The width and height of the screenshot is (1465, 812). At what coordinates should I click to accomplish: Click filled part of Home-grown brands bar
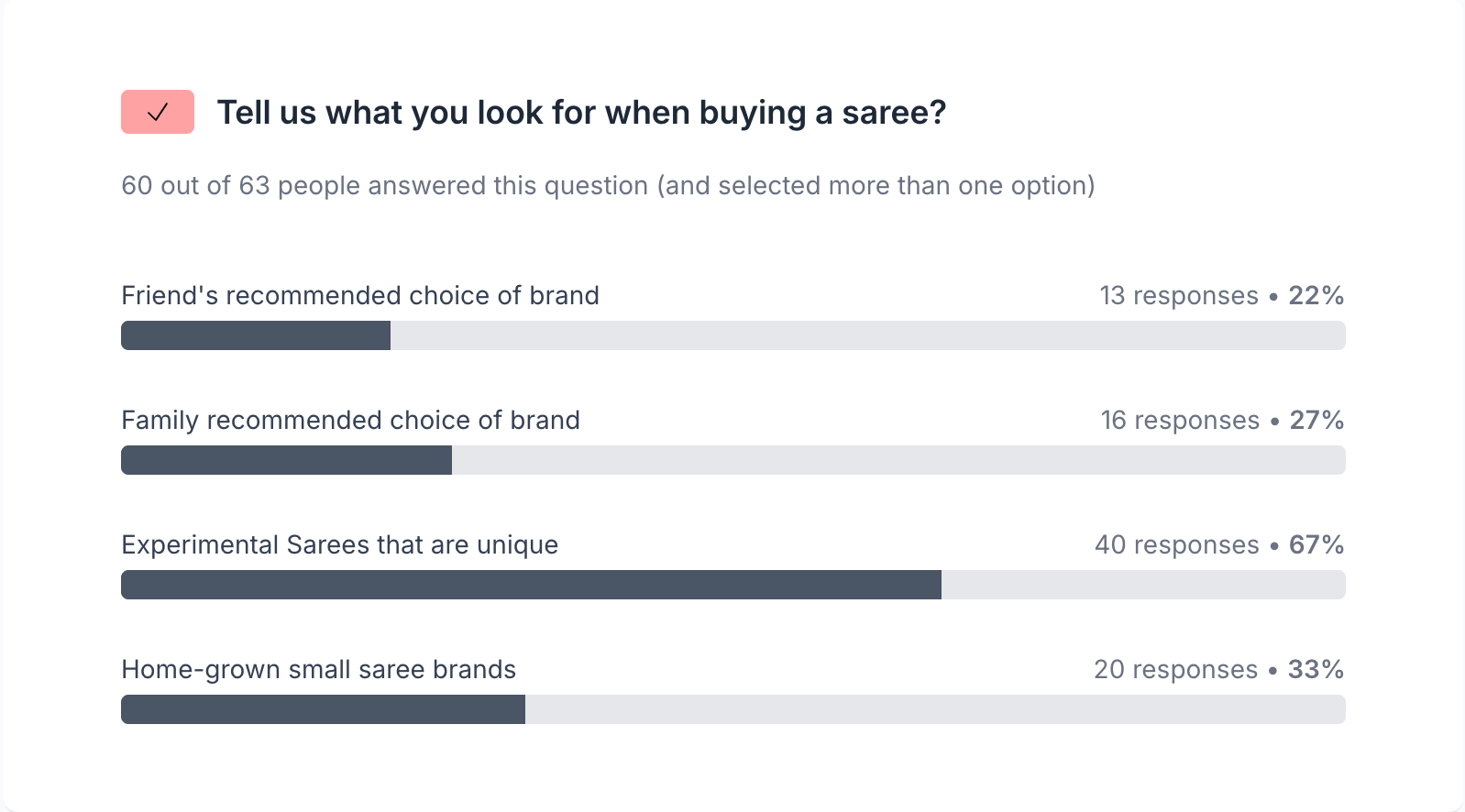point(323,709)
